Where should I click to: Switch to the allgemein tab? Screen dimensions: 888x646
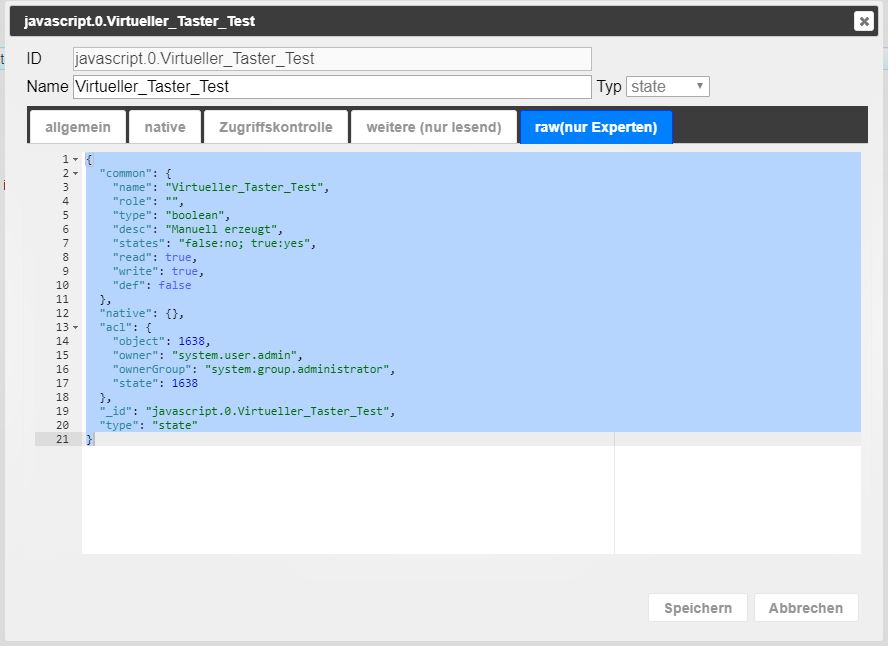[78, 128]
